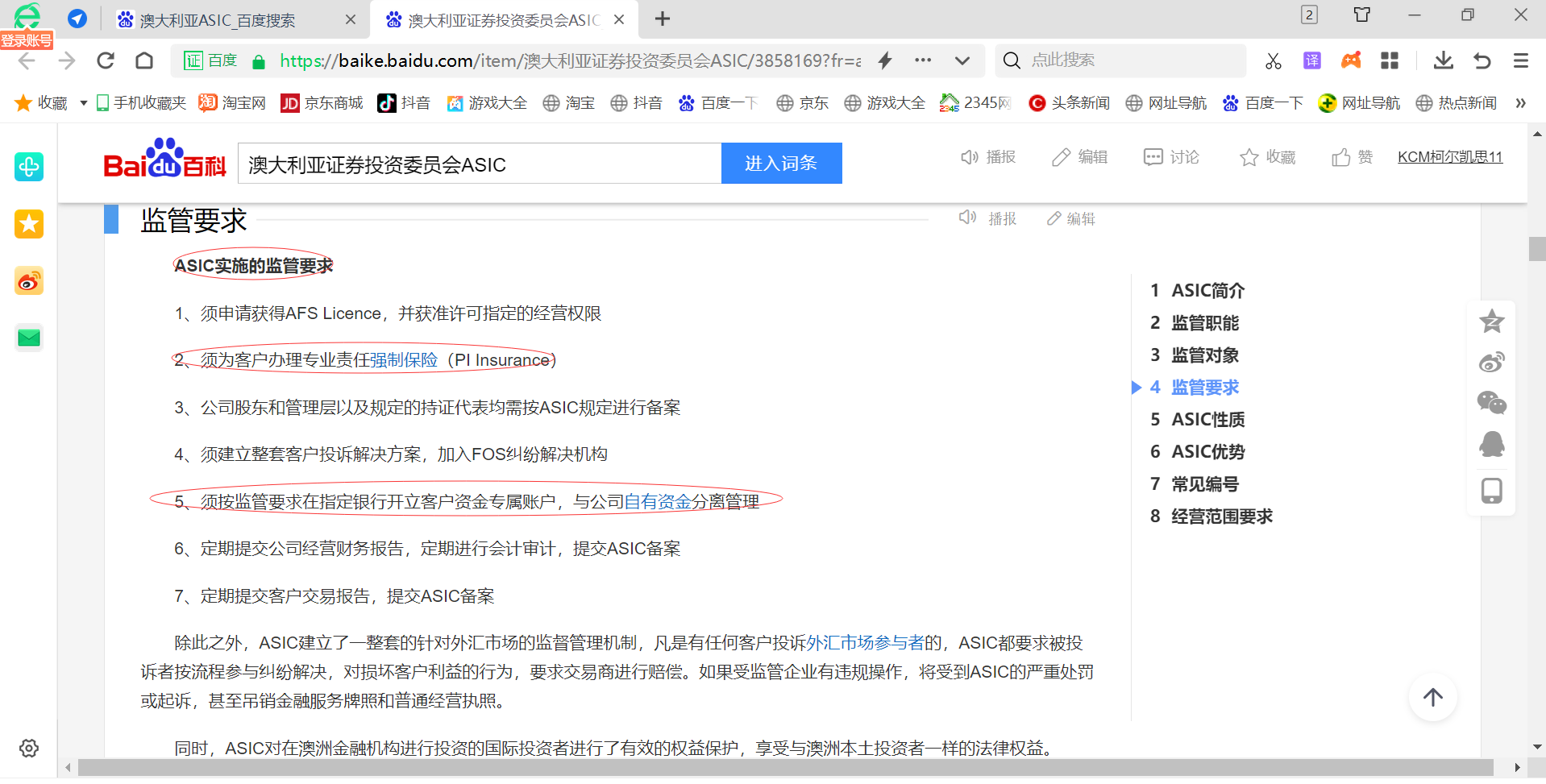Click the Baidu Baike search input field
Screen dimensions: 1546x784
click(x=480, y=164)
